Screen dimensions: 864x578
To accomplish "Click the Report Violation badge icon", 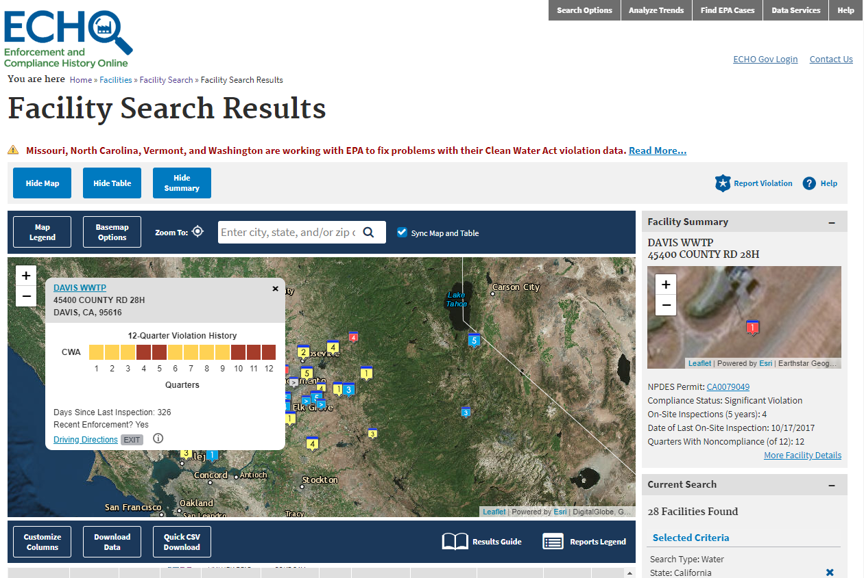I will coord(722,183).
